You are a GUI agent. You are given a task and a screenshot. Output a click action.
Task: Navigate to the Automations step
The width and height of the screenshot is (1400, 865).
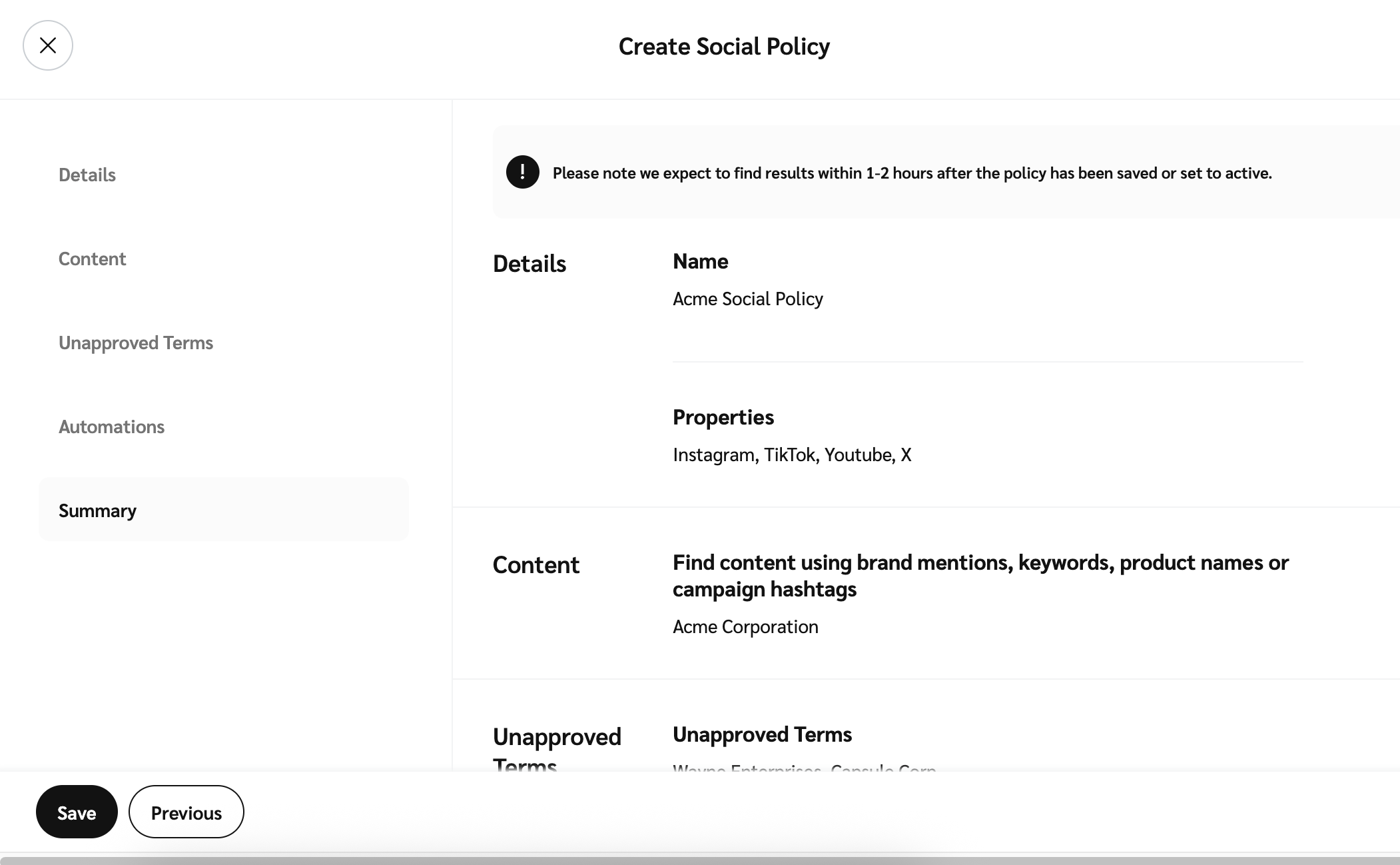111,427
